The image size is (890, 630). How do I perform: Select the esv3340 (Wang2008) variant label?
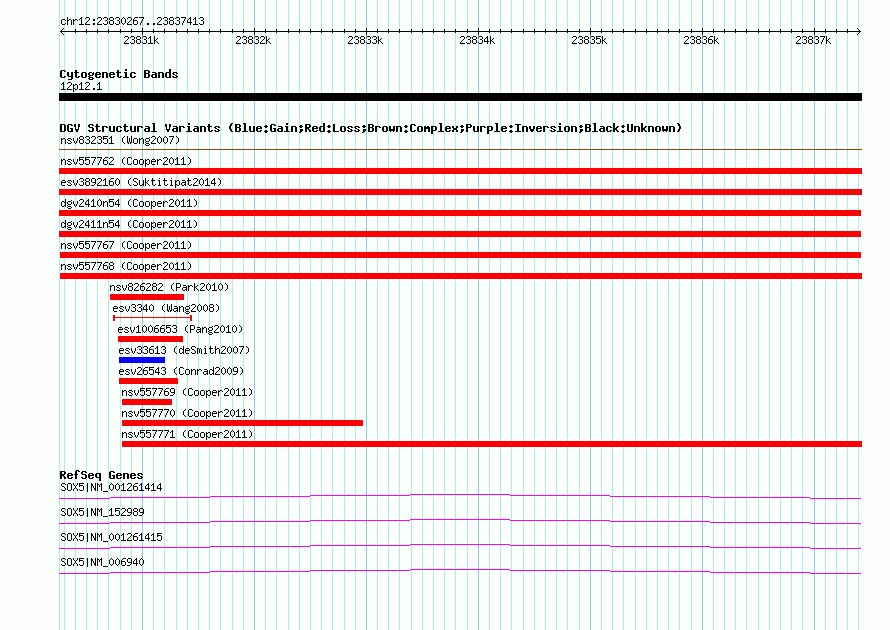pyautogui.click(x=166, y=308)
